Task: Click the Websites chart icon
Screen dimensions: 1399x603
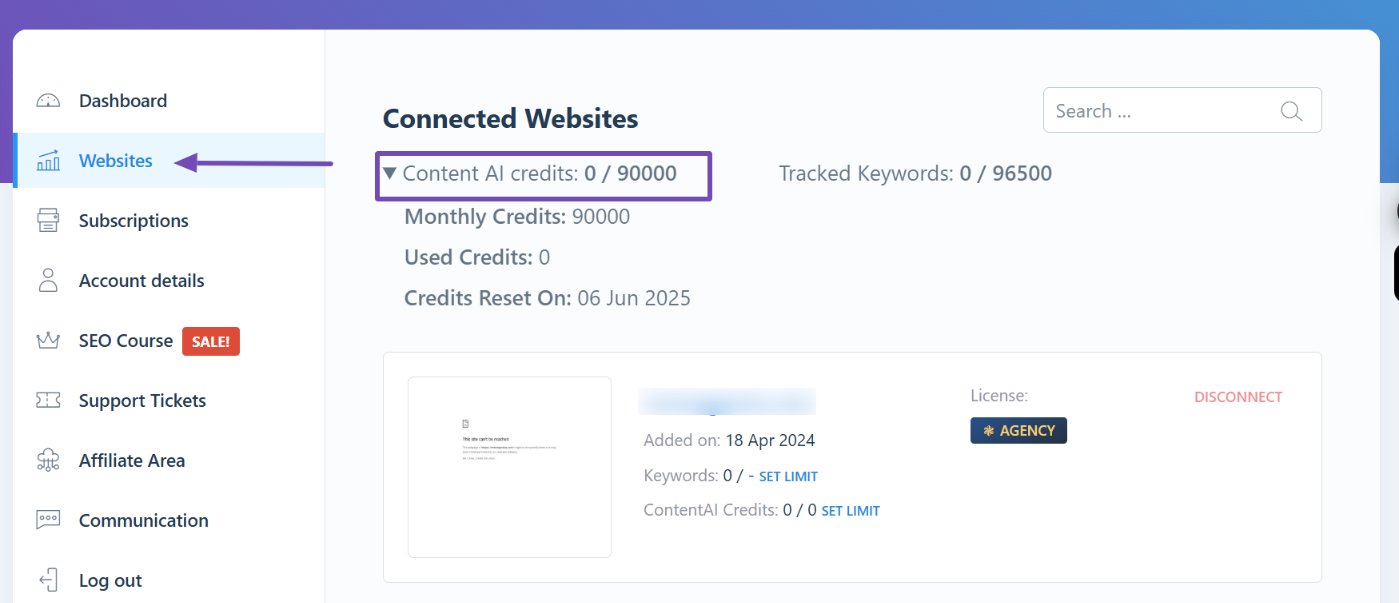Action: pos(48,161)
